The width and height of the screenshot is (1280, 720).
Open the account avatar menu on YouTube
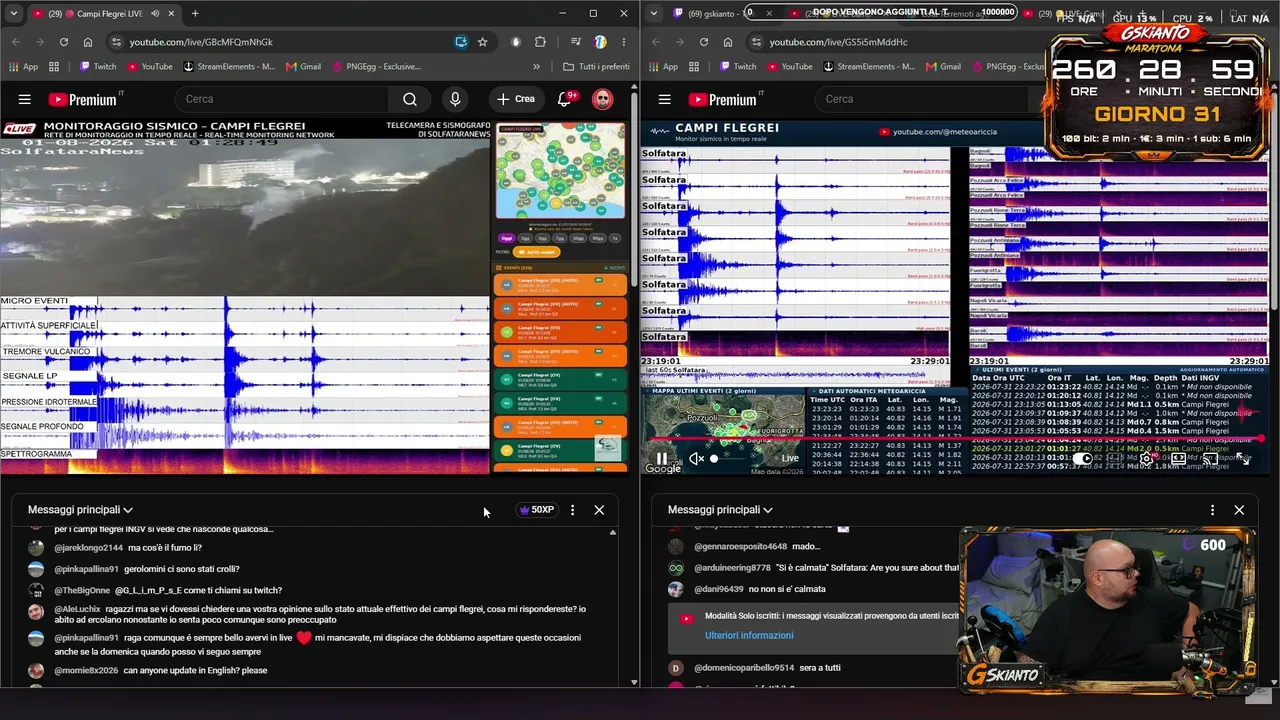602,99
